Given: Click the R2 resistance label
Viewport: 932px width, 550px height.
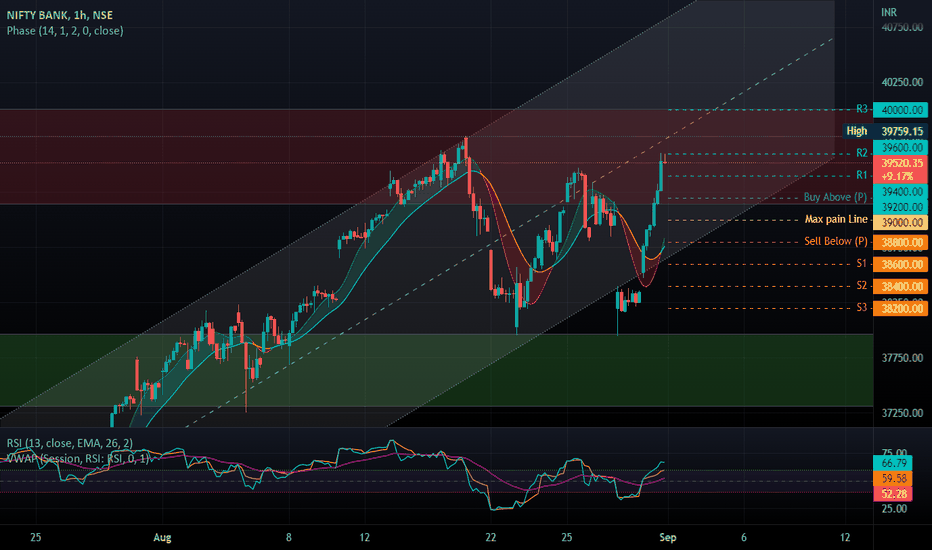Looking at the screenshot, I should [x=862, y=153].
